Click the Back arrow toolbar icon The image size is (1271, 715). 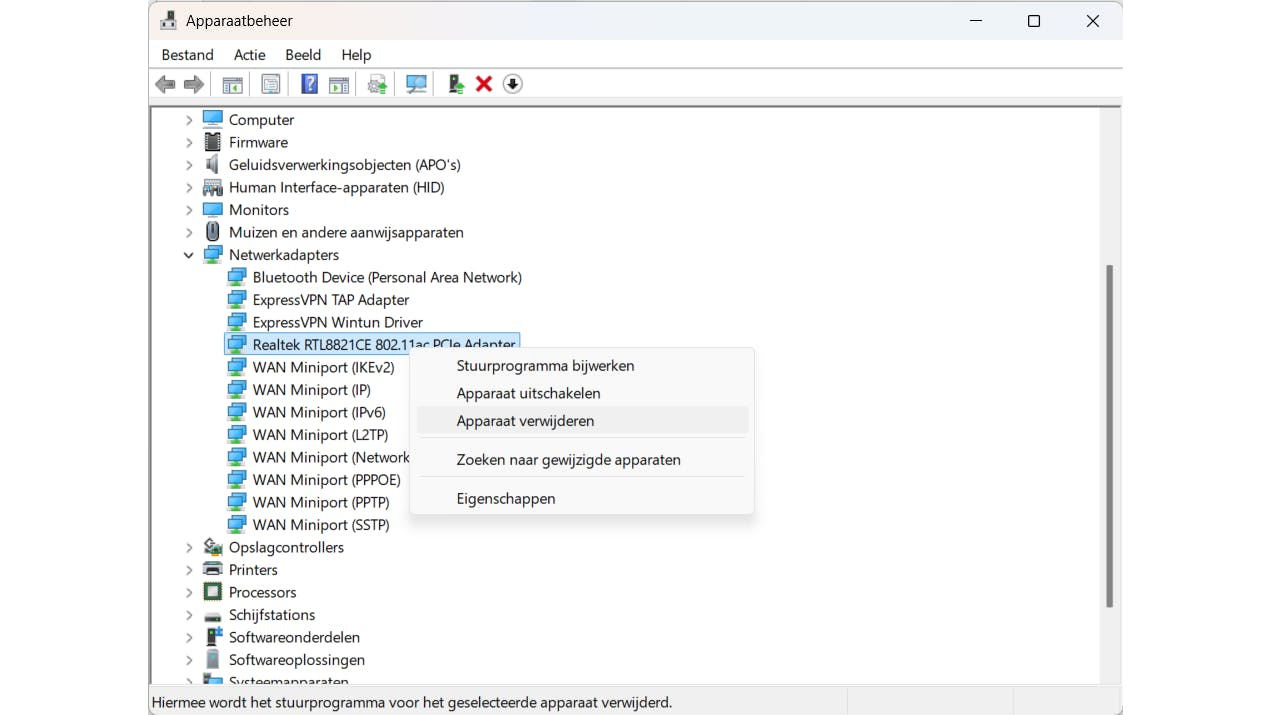[x=165, y=85]
